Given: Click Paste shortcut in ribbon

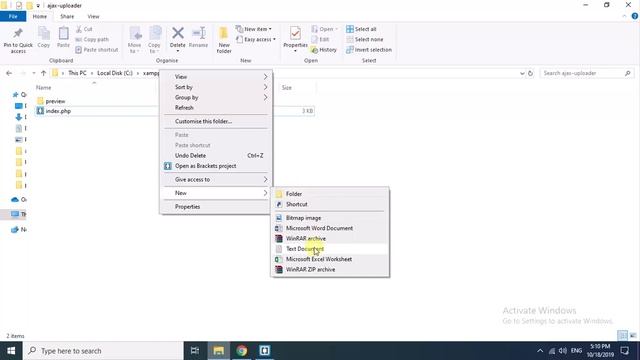Looking at the screenshot, I should point(97,50).
